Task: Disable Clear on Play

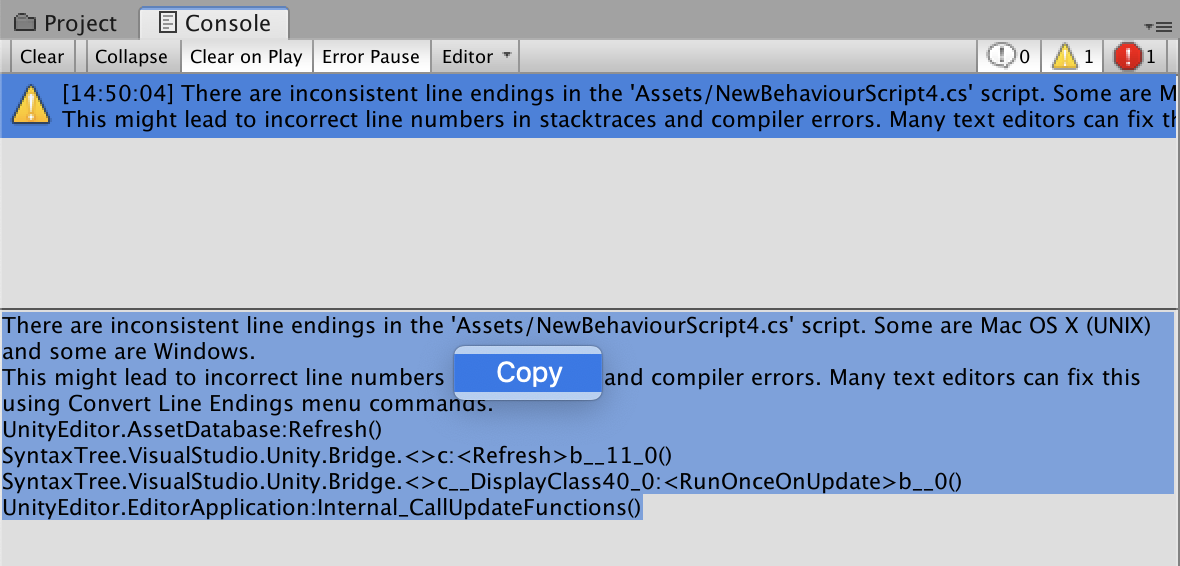Action: (x=246, y=56)
